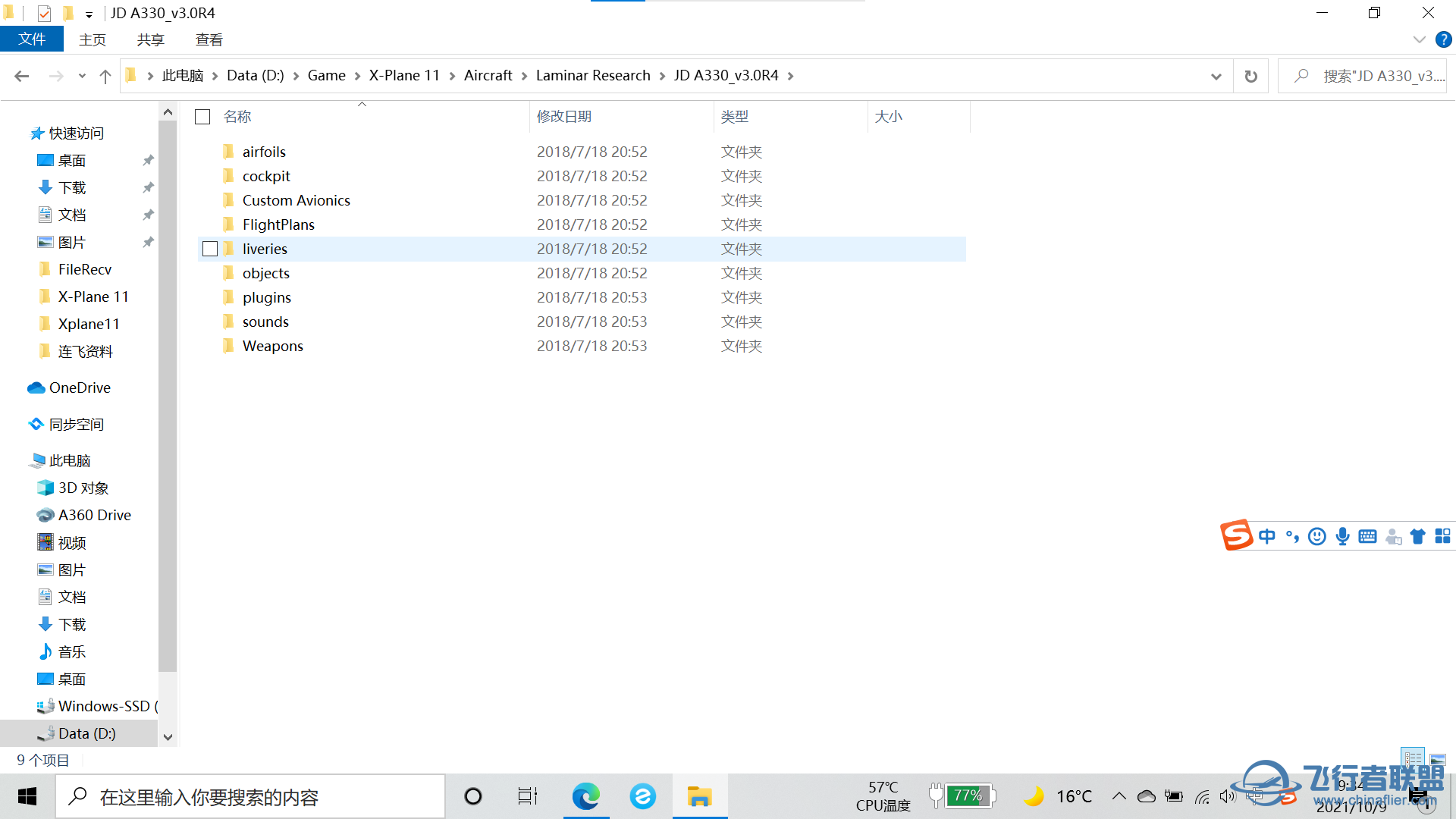Select the Custom Avionics folder
The height and width of the screenshot is (819, 1456).
[297, 200]
